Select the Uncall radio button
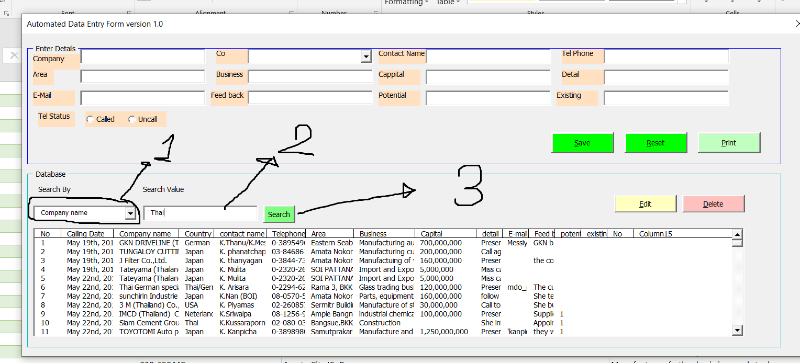Screen dimensions: 800x363 click(x=132, y=119)
